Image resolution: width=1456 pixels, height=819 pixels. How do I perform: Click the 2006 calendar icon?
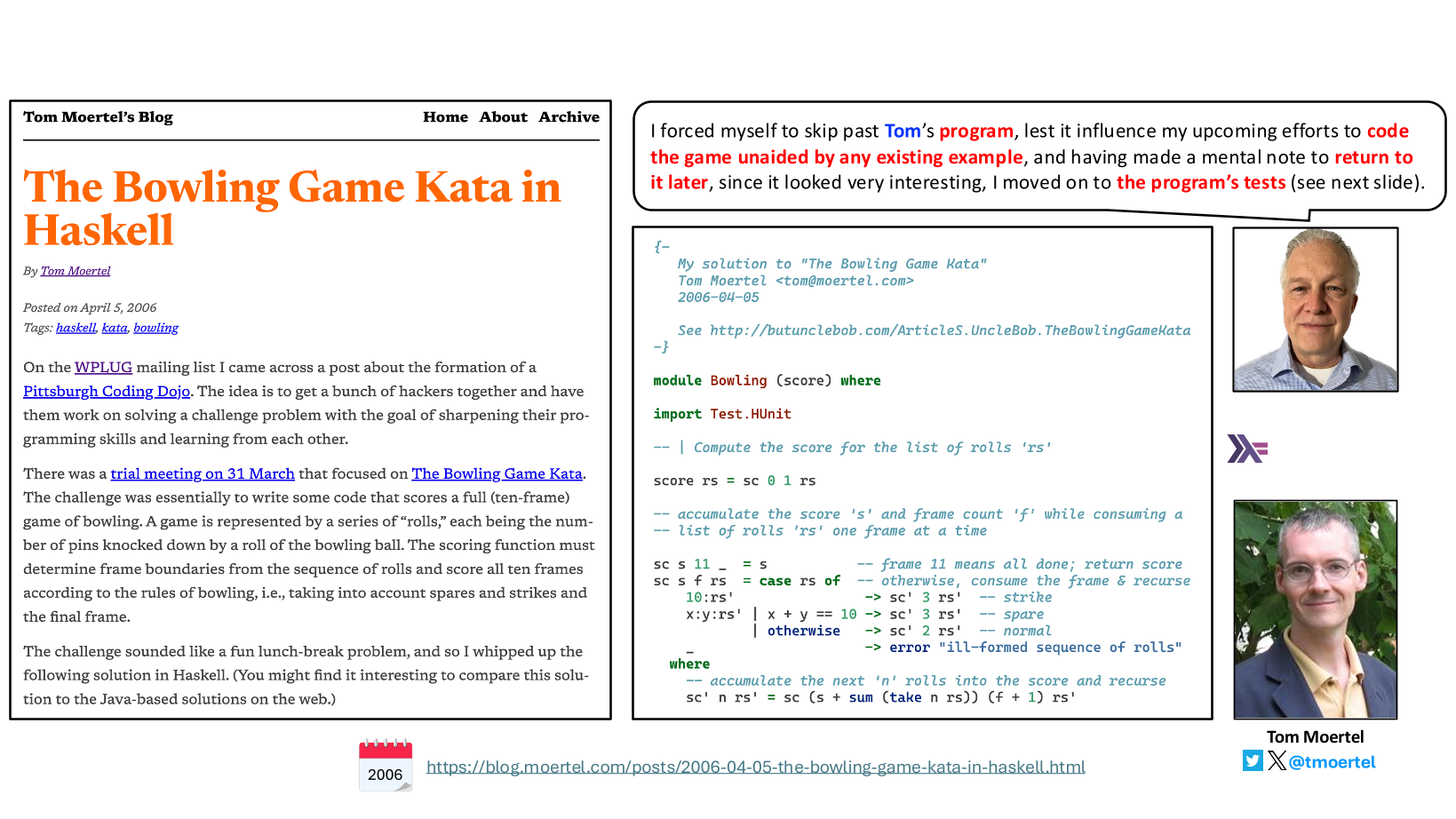386,765
